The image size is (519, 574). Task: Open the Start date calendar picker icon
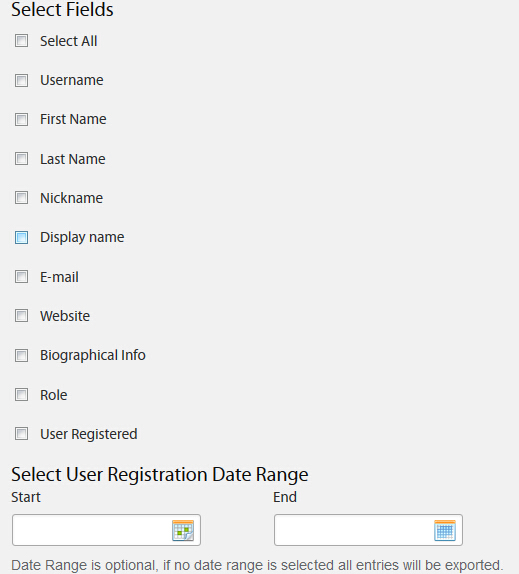point(183,530)
